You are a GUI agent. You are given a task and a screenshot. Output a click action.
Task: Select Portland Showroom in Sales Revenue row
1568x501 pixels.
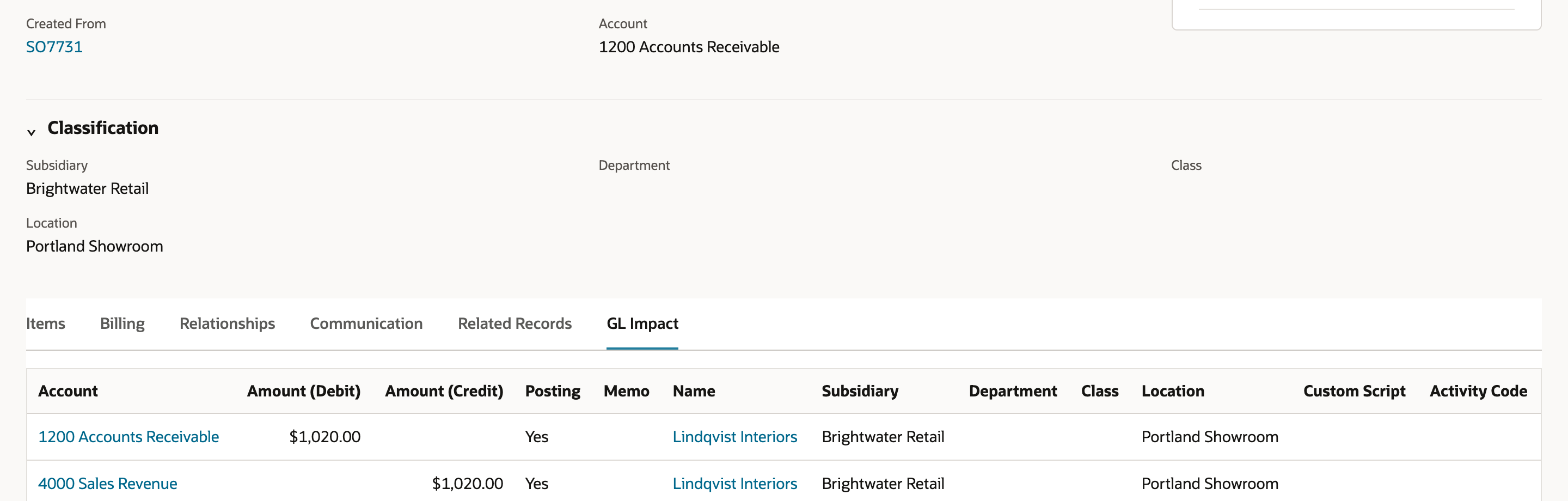click(x=1210, y=484)
